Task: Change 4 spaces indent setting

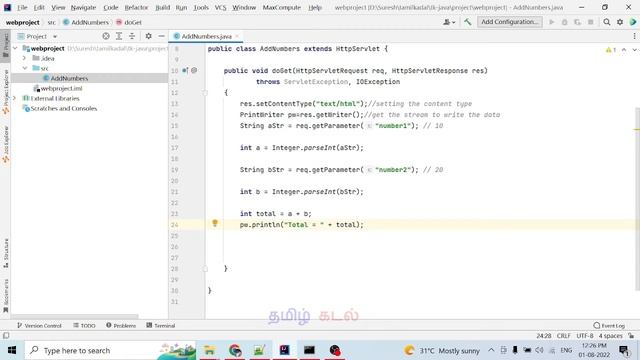Action: 610,336
